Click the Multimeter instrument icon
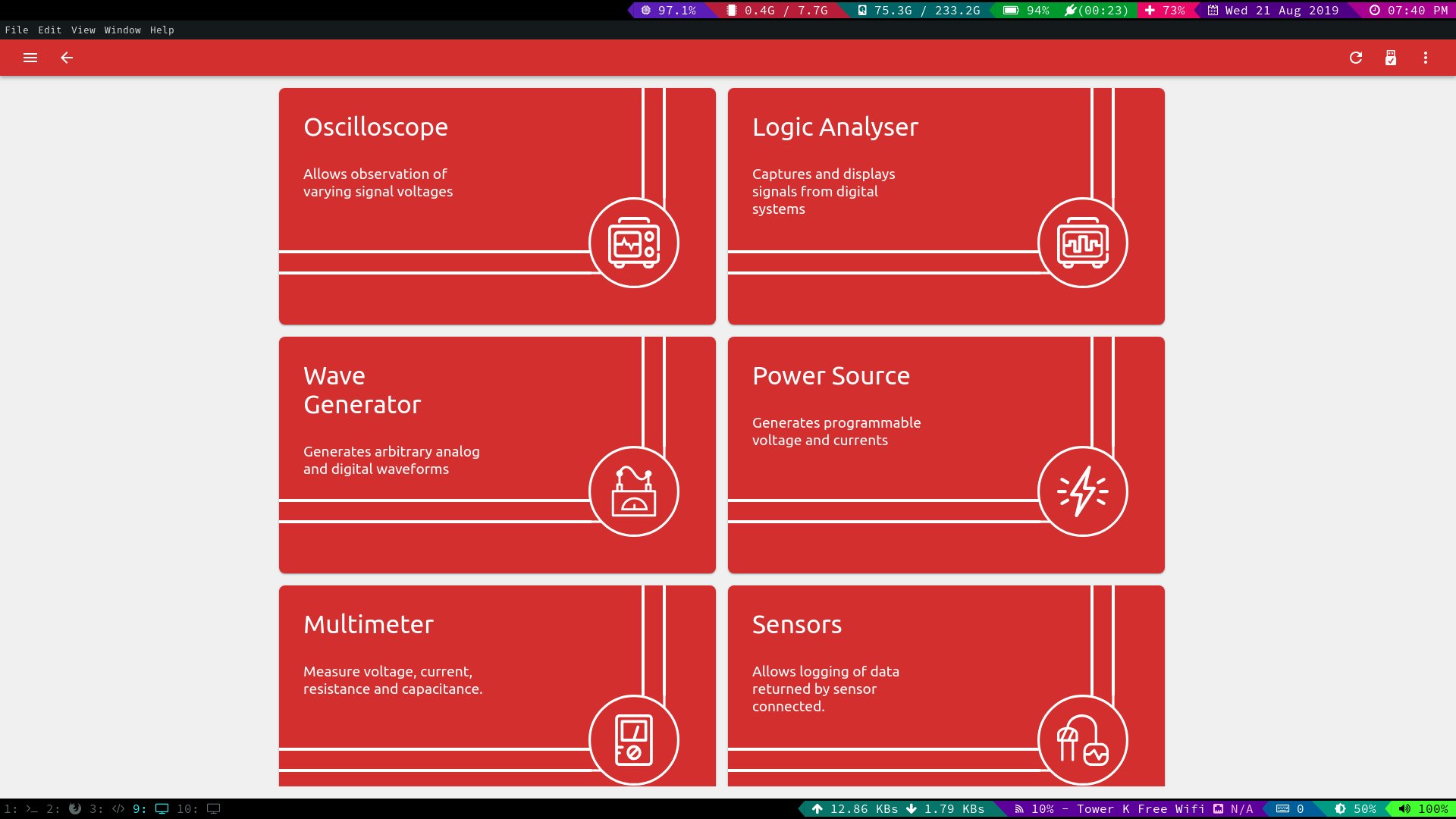The image size is (1456, 819). 634,740
